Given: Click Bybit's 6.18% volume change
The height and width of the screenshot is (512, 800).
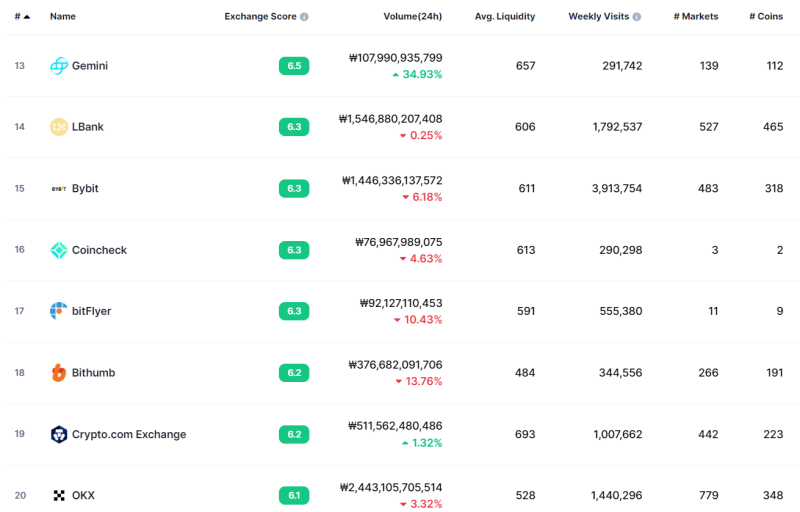Looking at the screenshot, I should [422, 197].
